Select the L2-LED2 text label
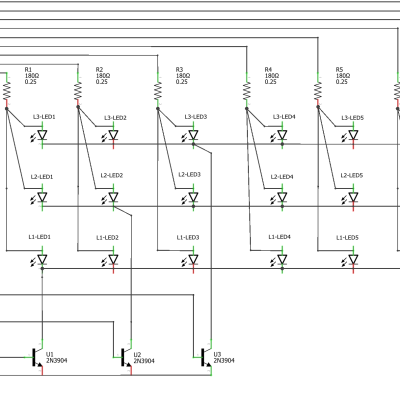The height and width of the screenshot is (400, 400). pyautogui.click(x=112, y=175)
